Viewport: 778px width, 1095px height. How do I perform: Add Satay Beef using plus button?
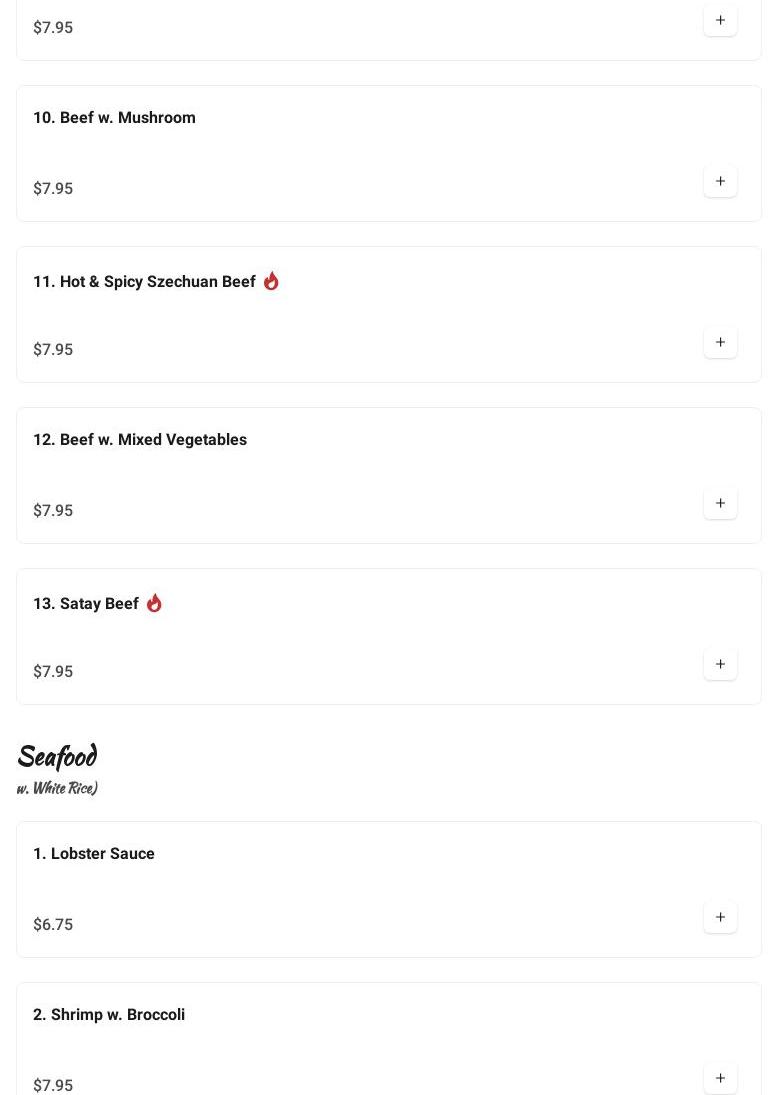tap(720, 664)
